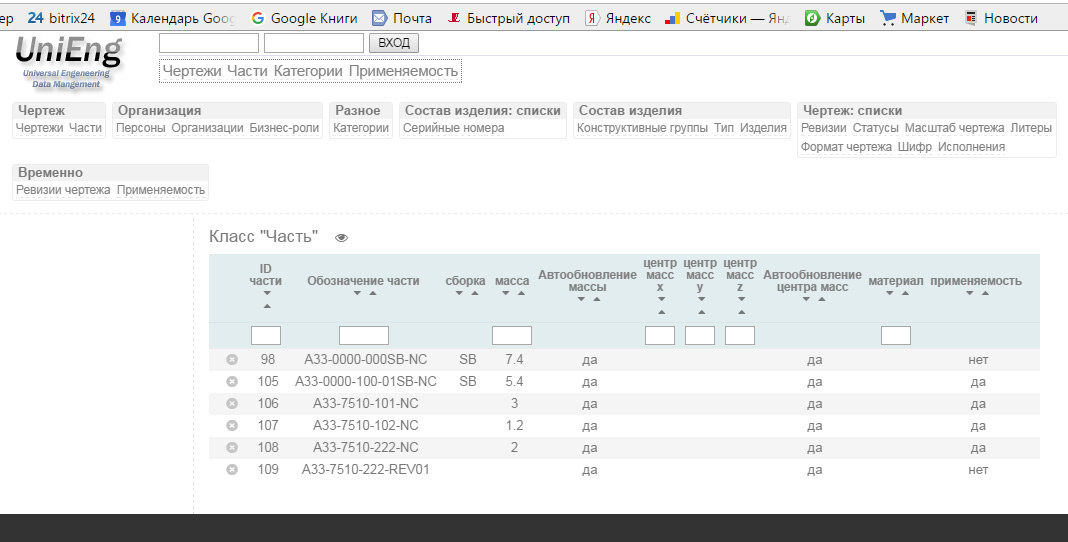The height and width of the screenshot is (542, 1068).
Task: Open Применяемость in the top navigation
Action: tap(403, 71)
